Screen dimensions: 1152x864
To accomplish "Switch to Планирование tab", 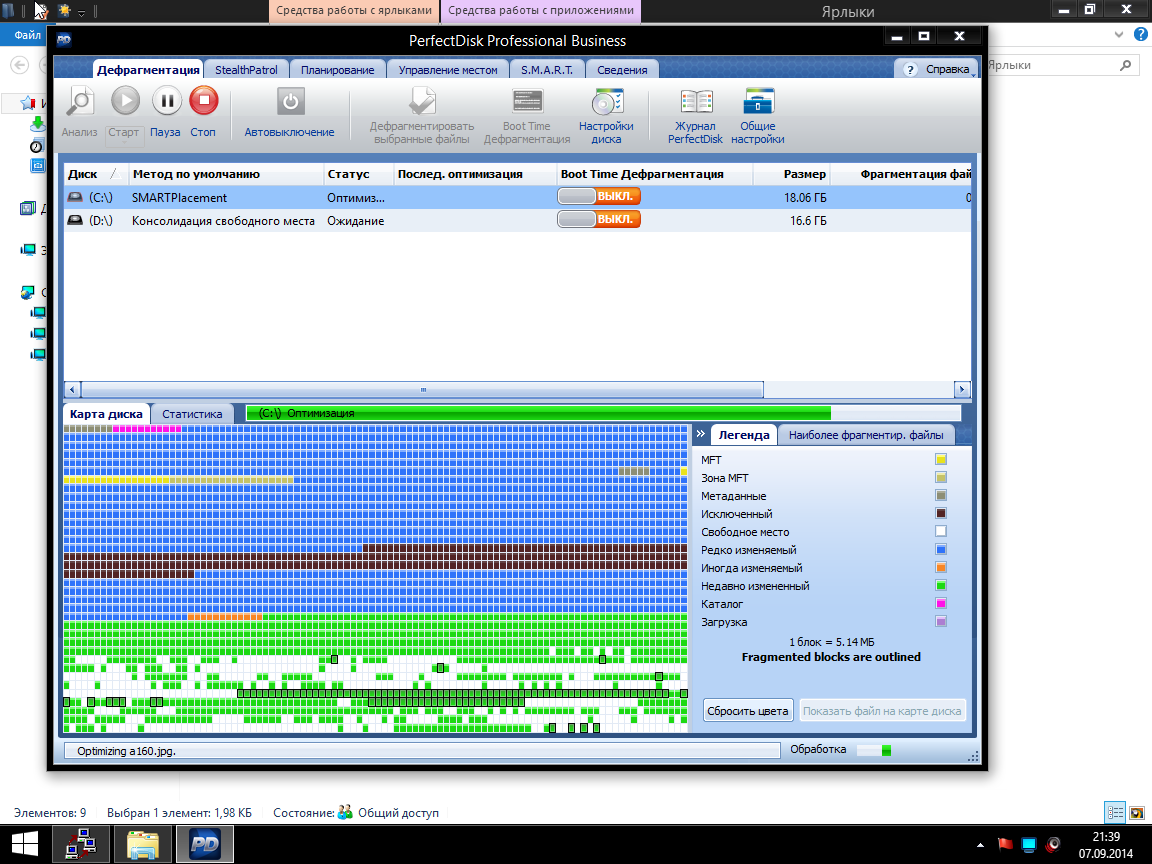I will coord(337,70).
